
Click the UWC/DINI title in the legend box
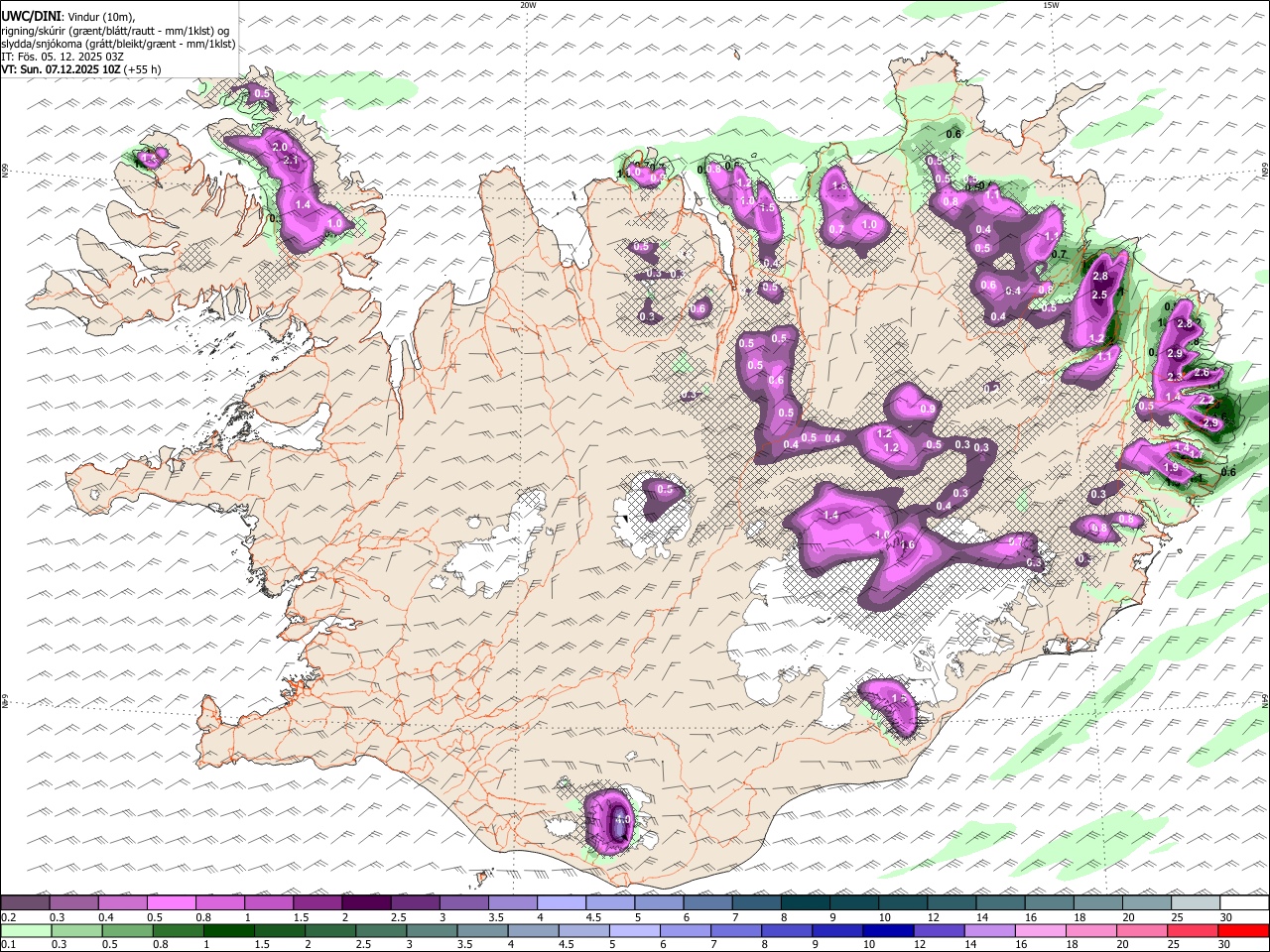[30, 17]
